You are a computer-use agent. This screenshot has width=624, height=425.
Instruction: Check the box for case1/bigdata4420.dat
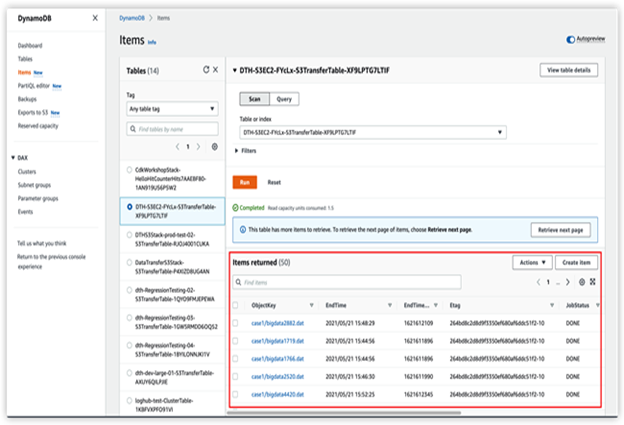pos(235,394)
